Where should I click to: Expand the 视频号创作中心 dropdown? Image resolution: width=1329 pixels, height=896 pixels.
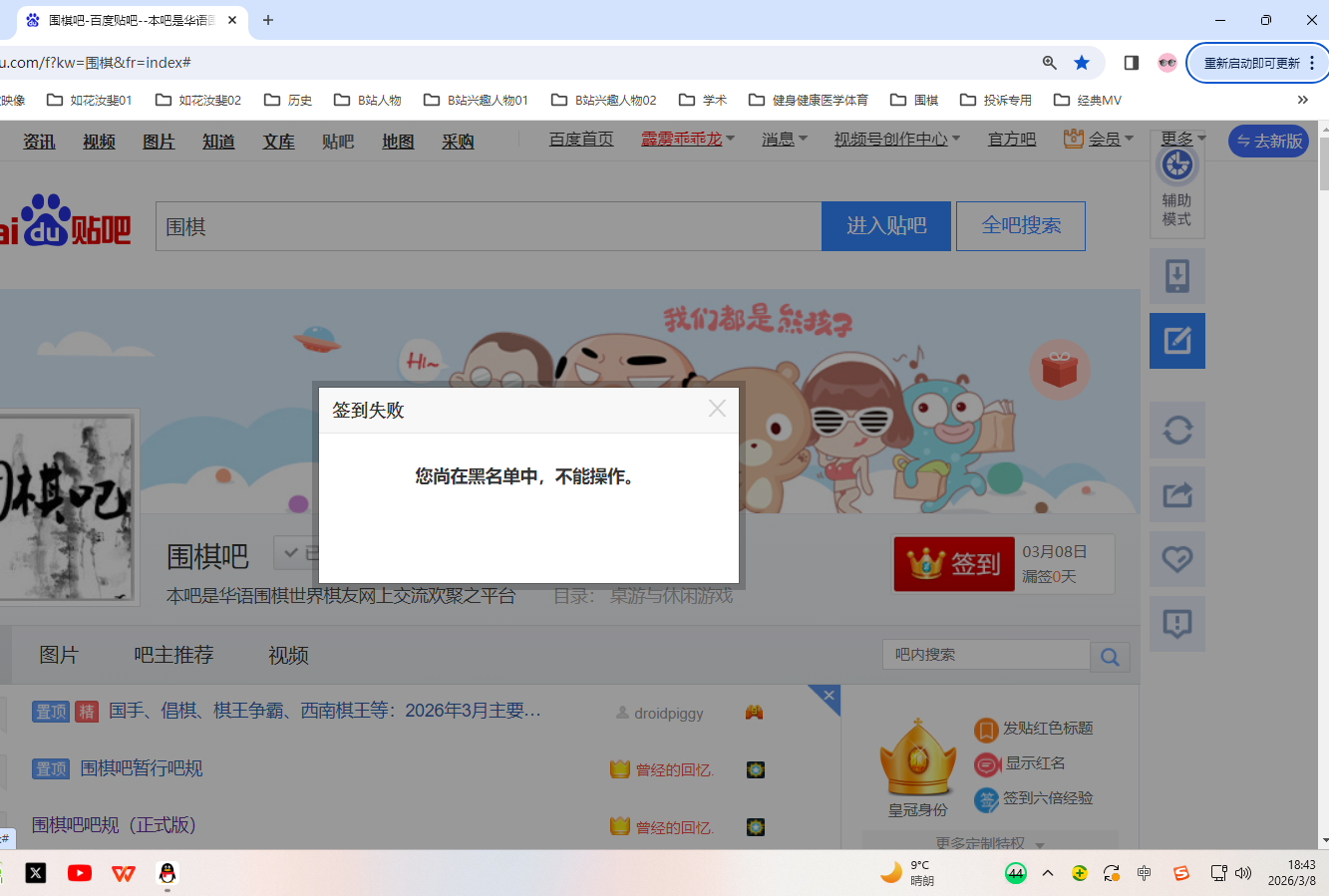pos(896,140)
